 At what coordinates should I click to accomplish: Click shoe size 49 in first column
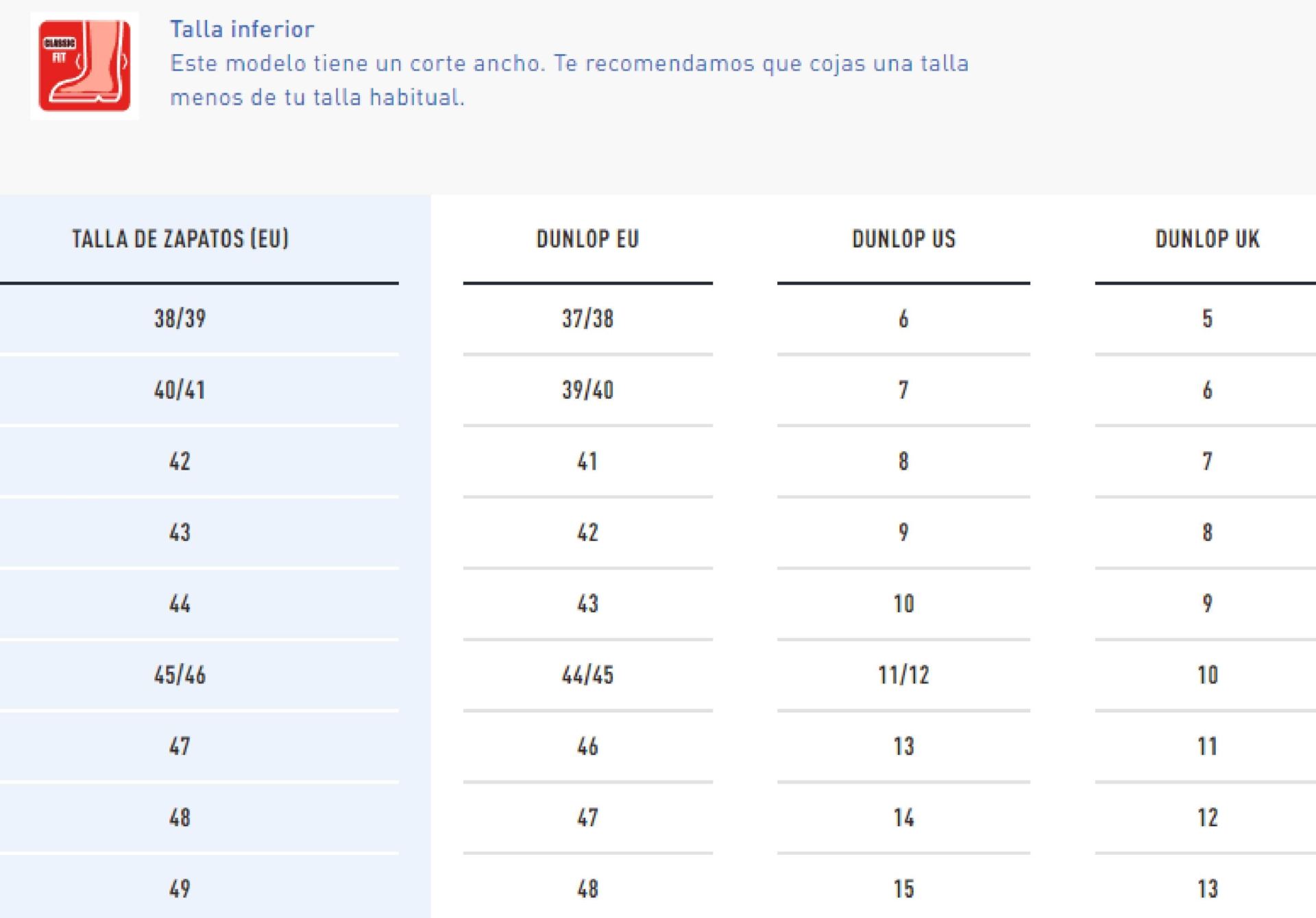180,889
